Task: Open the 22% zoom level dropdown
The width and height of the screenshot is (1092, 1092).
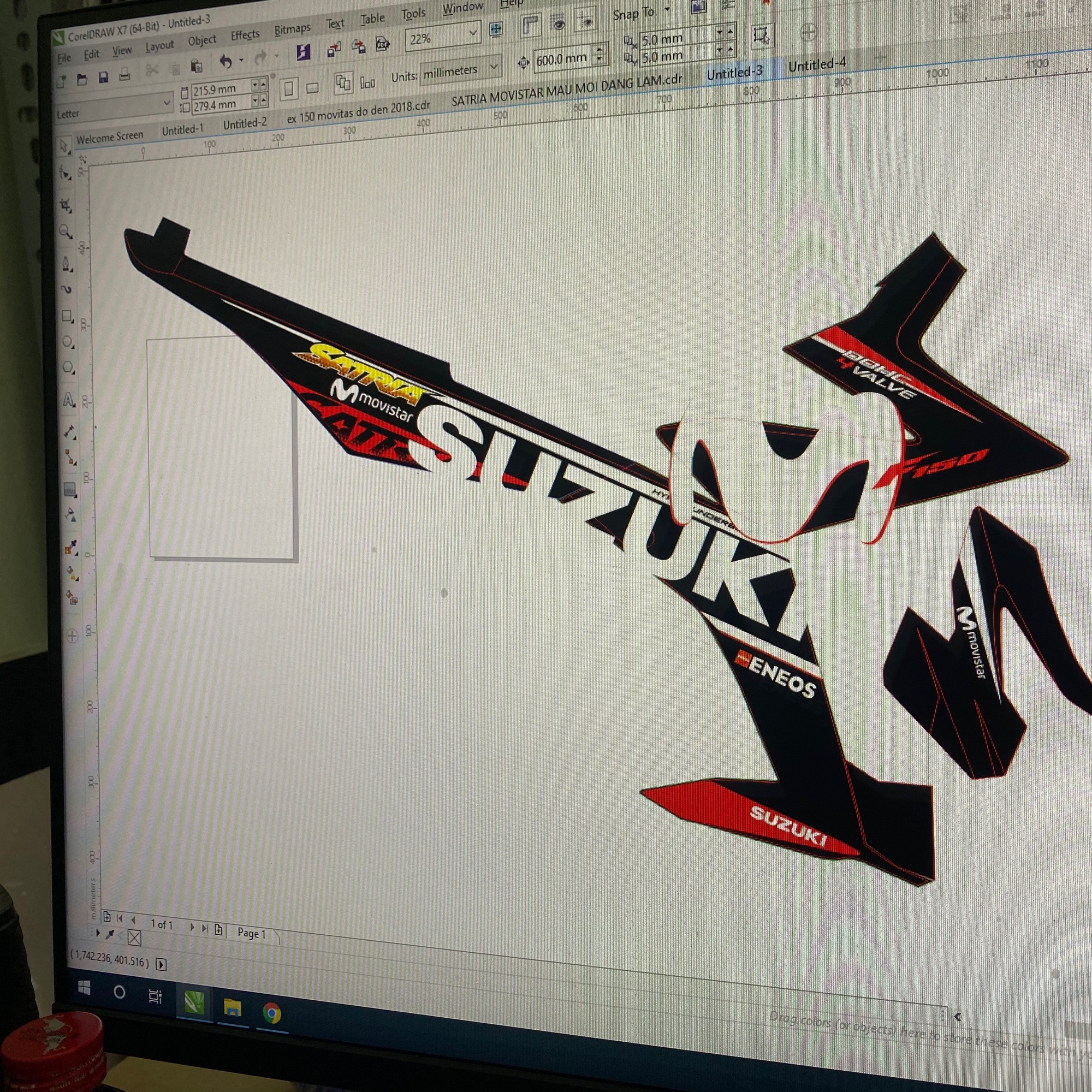Action: click(x=472, y=34)
